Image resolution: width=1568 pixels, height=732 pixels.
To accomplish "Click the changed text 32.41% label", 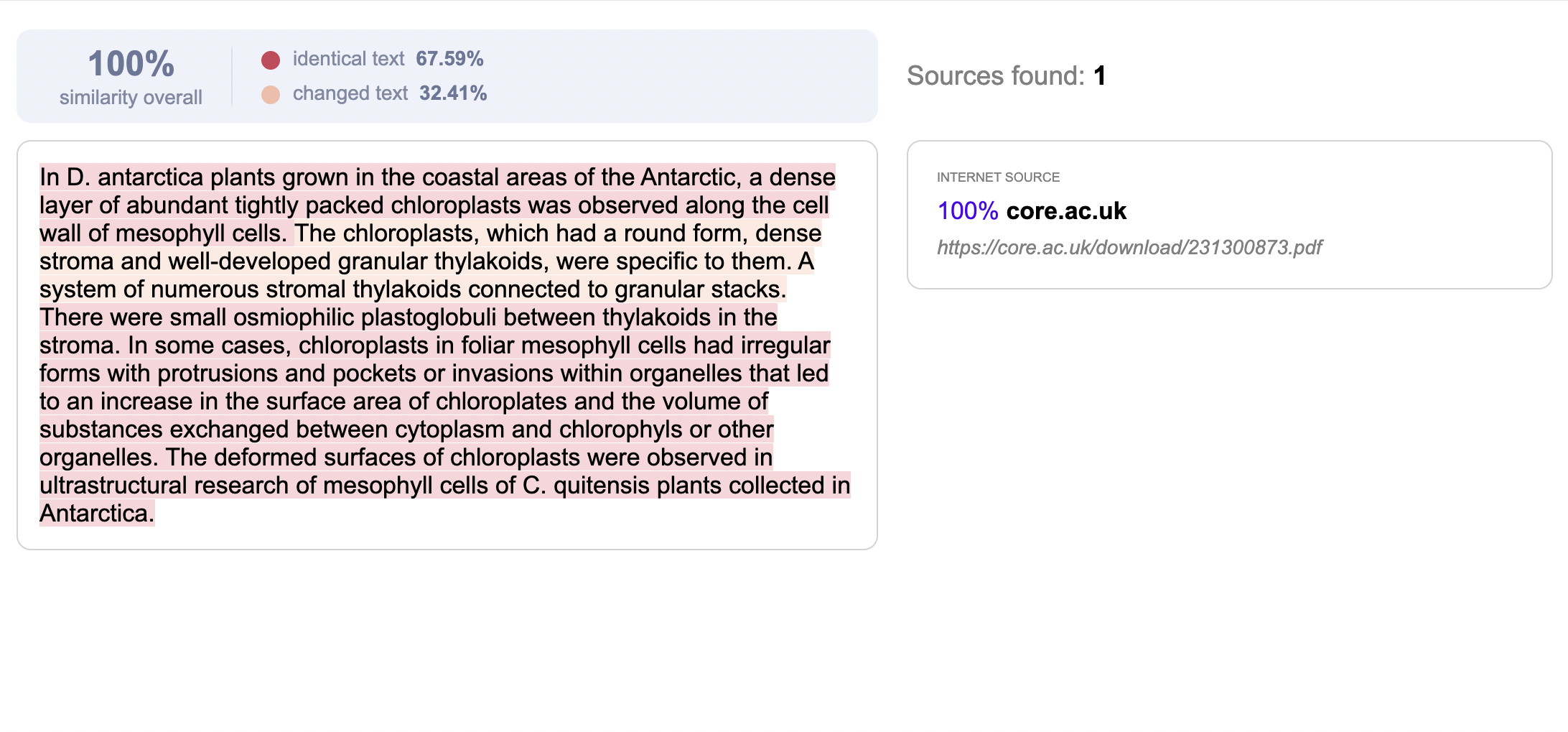I will pos(390,93).
